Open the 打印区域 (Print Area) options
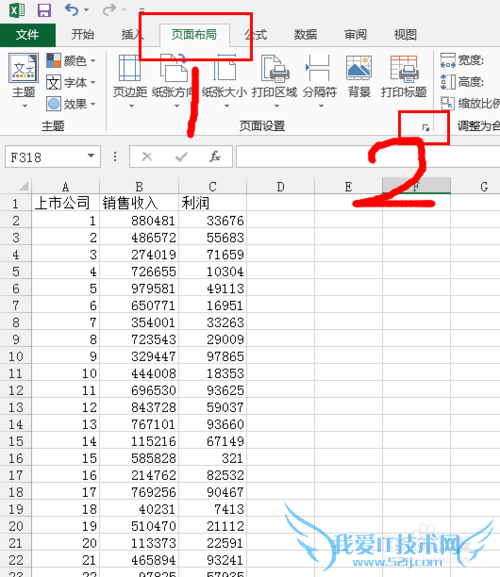This screenshot has width=500, height=577. (x=274, y=81)
